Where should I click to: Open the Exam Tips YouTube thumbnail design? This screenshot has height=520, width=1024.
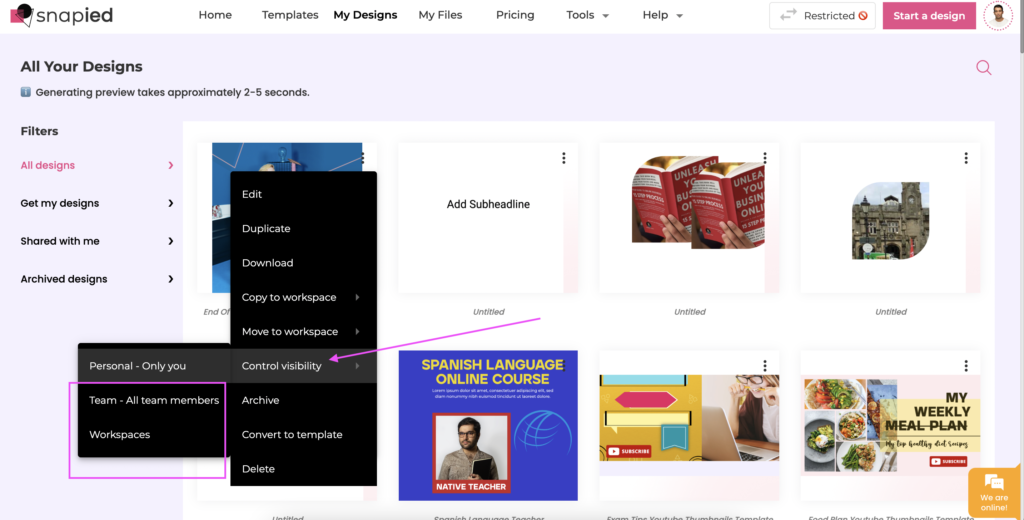pos(689,425)
